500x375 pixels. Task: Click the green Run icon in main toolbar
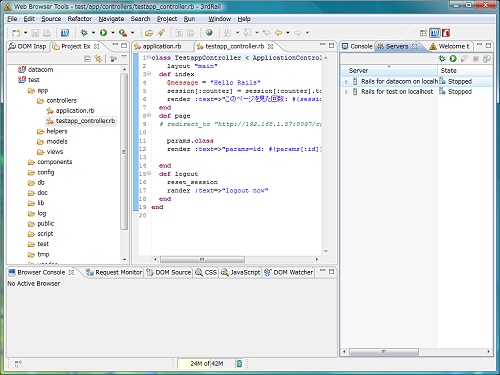103,33
